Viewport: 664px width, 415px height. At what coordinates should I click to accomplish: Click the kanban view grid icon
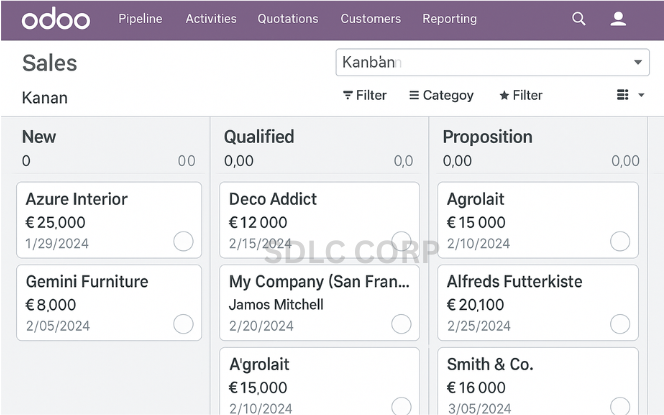click(x=622, y=95)
